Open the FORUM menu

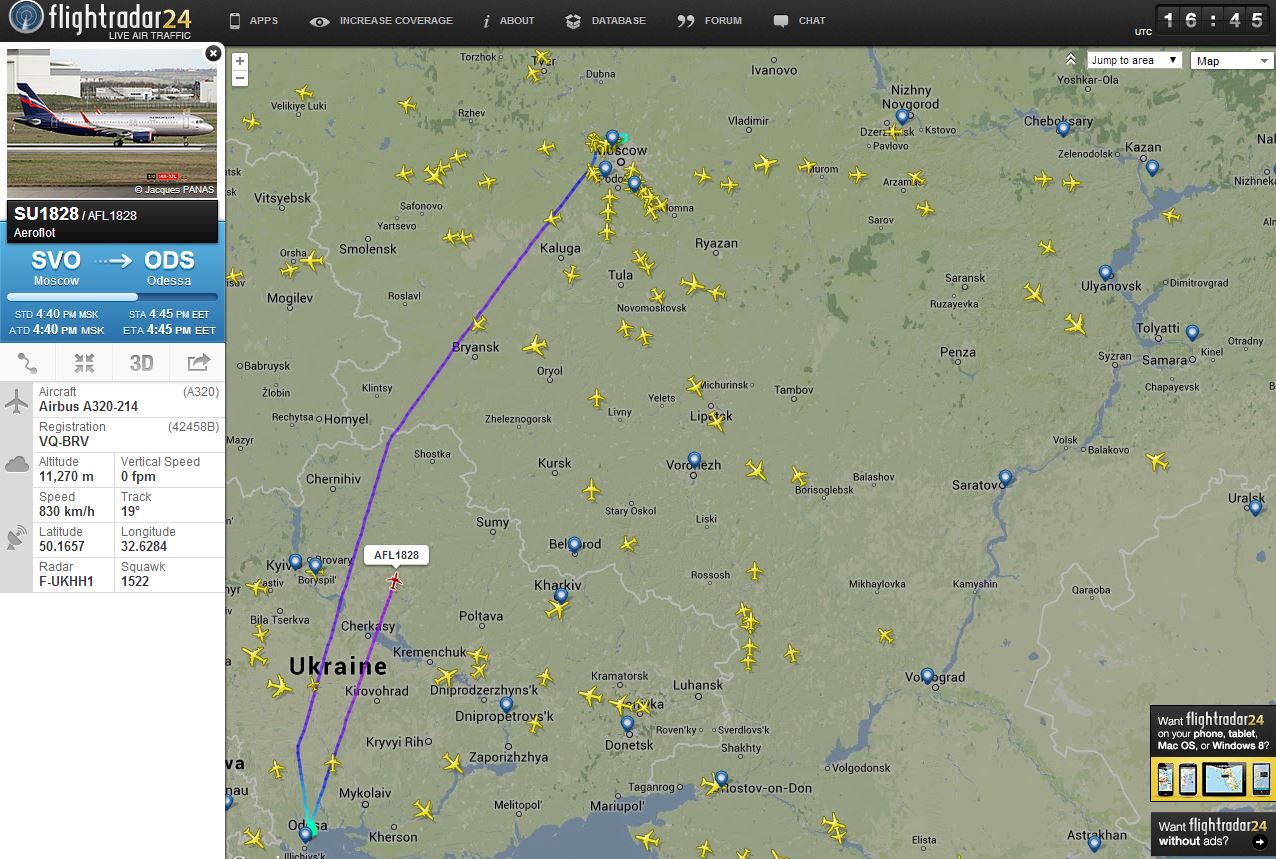(709, 20)
